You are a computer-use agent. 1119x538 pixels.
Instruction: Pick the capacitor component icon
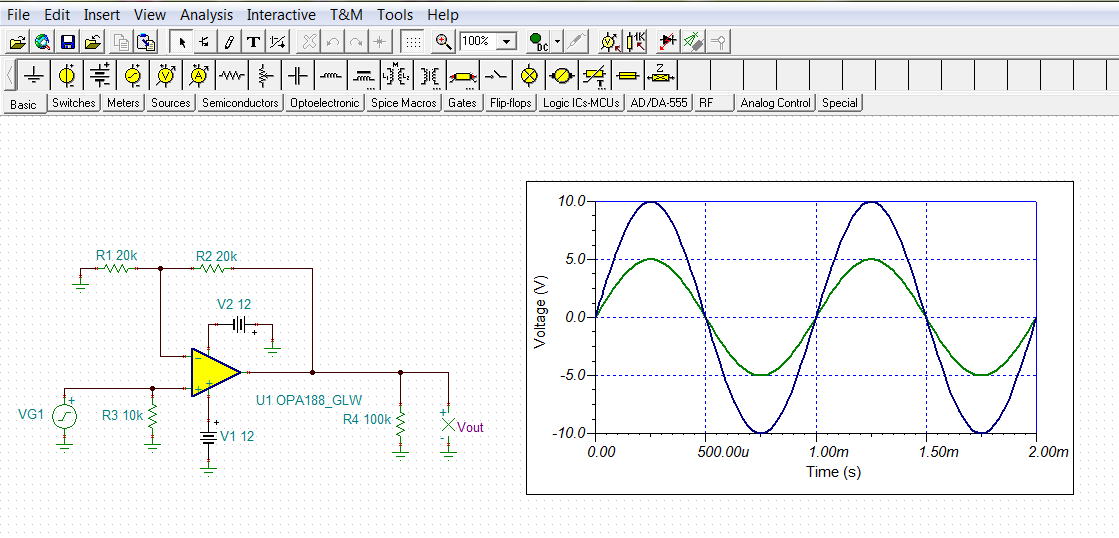[298, 75]
